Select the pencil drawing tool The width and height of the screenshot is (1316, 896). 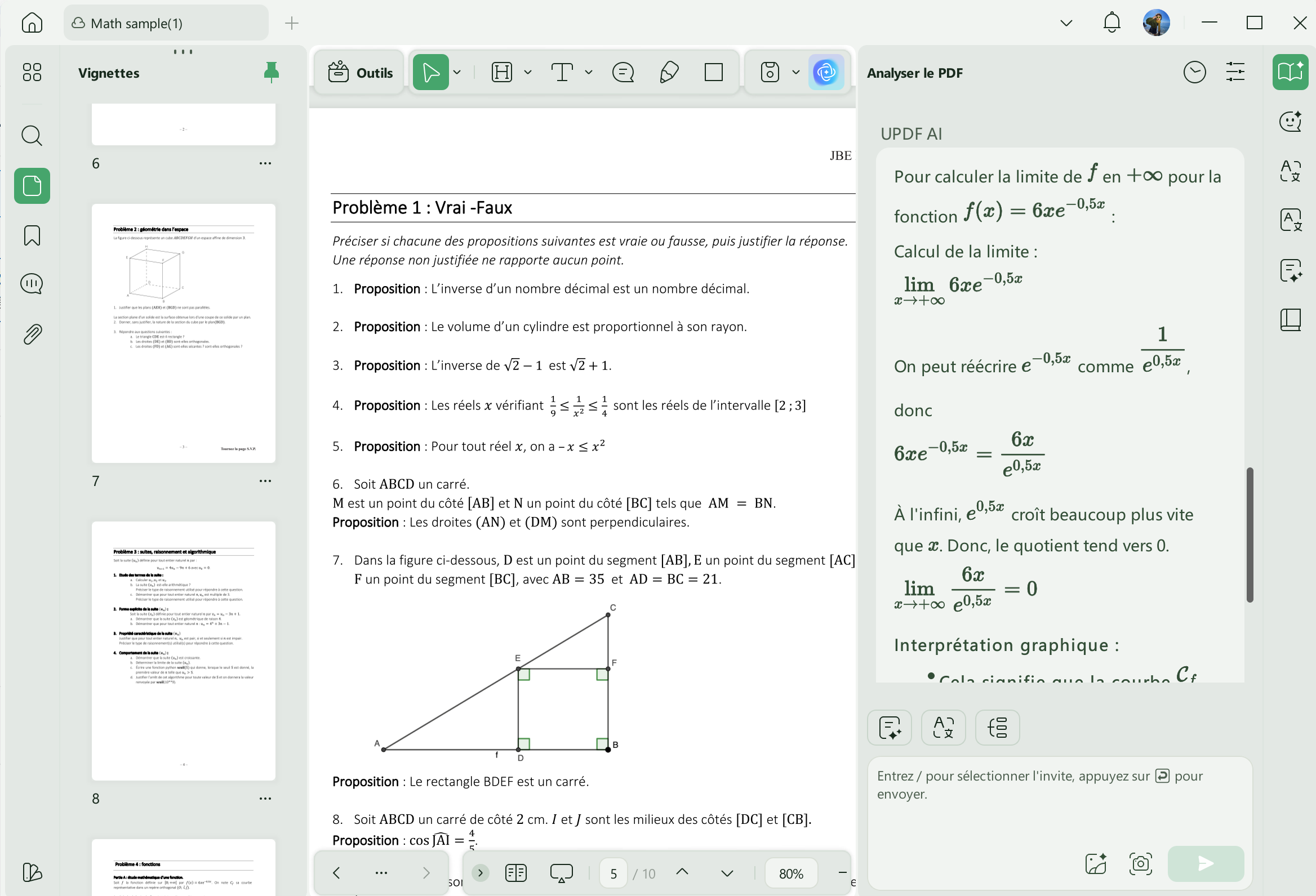[669, 73]
